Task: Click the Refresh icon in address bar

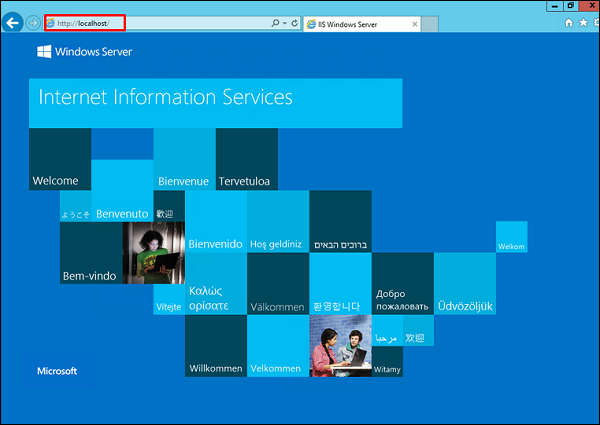Action: pos(294,22)
